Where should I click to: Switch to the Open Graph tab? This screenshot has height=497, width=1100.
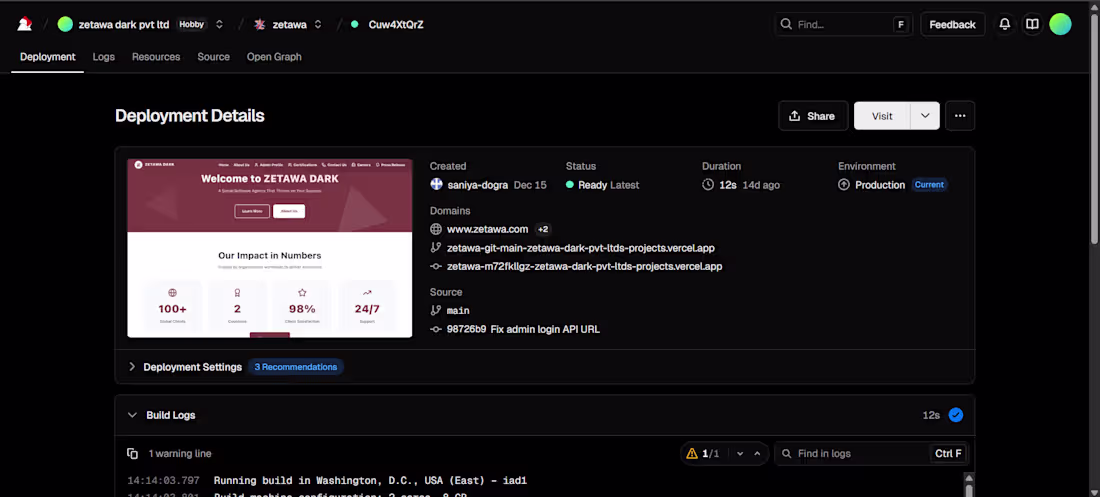click(274, 57)
